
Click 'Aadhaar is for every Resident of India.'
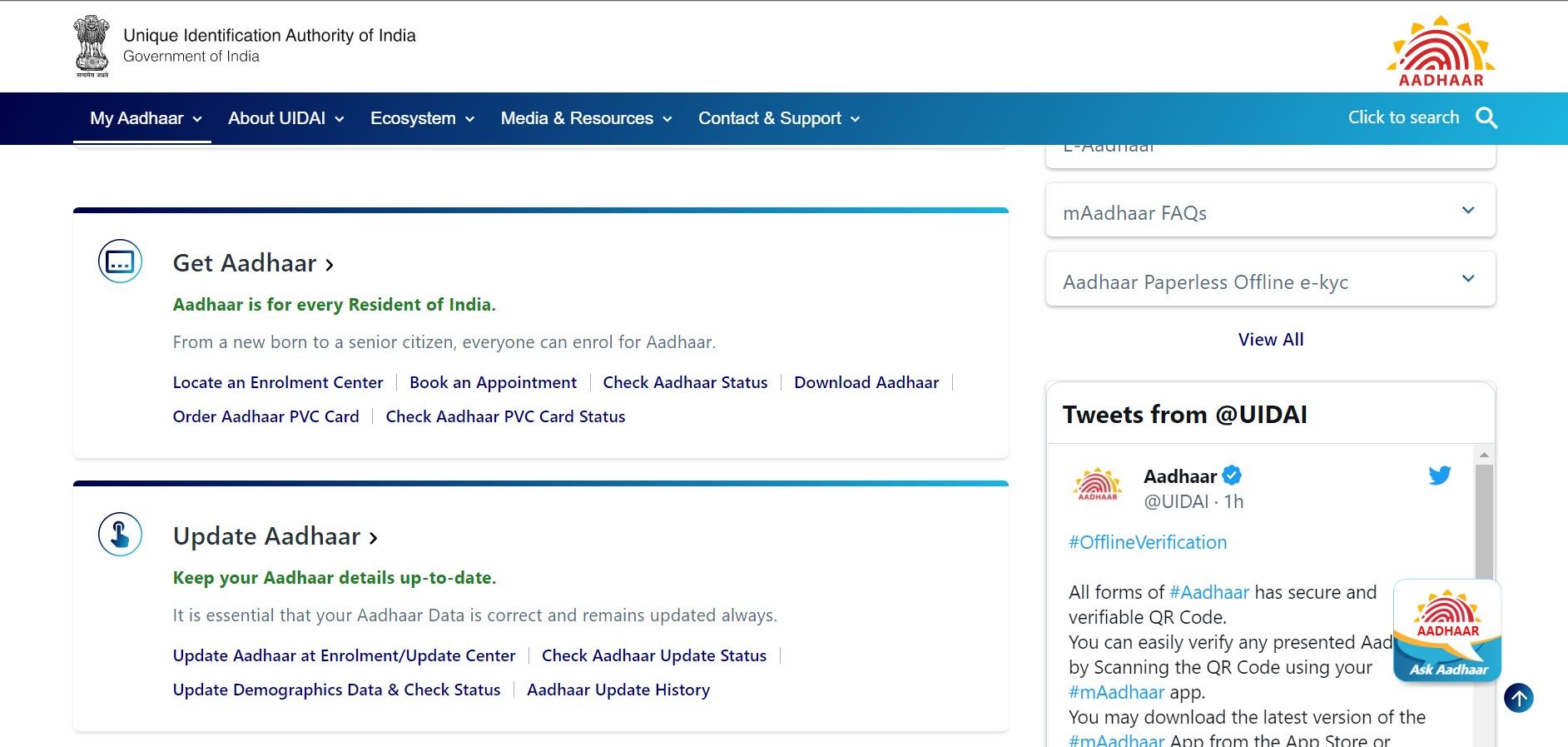point(335,305)
